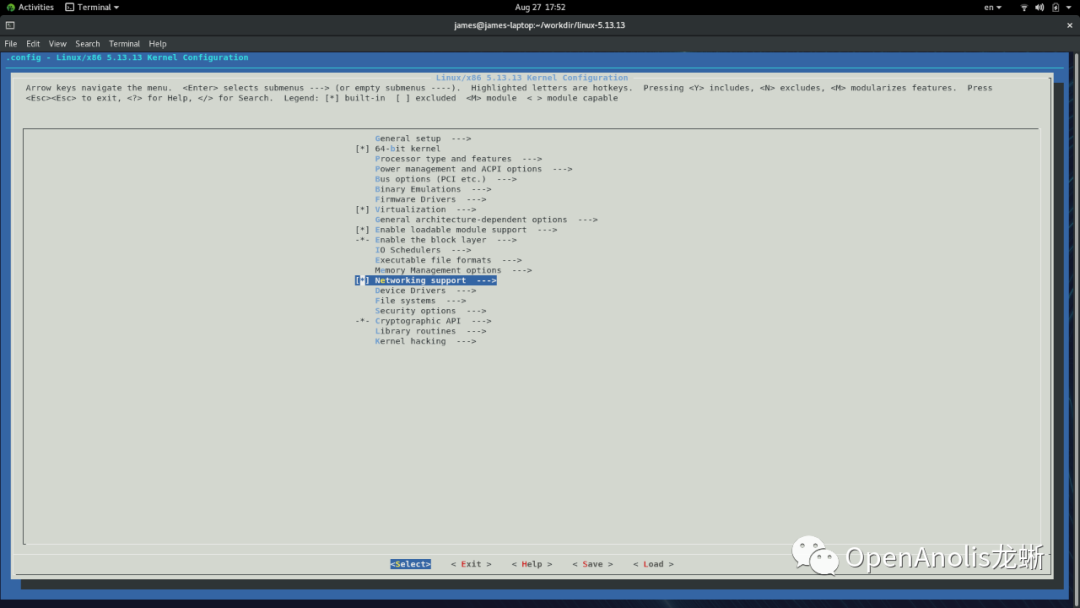Select Executable file formats entry
Screen dimensions: 1080x608
click(x=448, y=260)
